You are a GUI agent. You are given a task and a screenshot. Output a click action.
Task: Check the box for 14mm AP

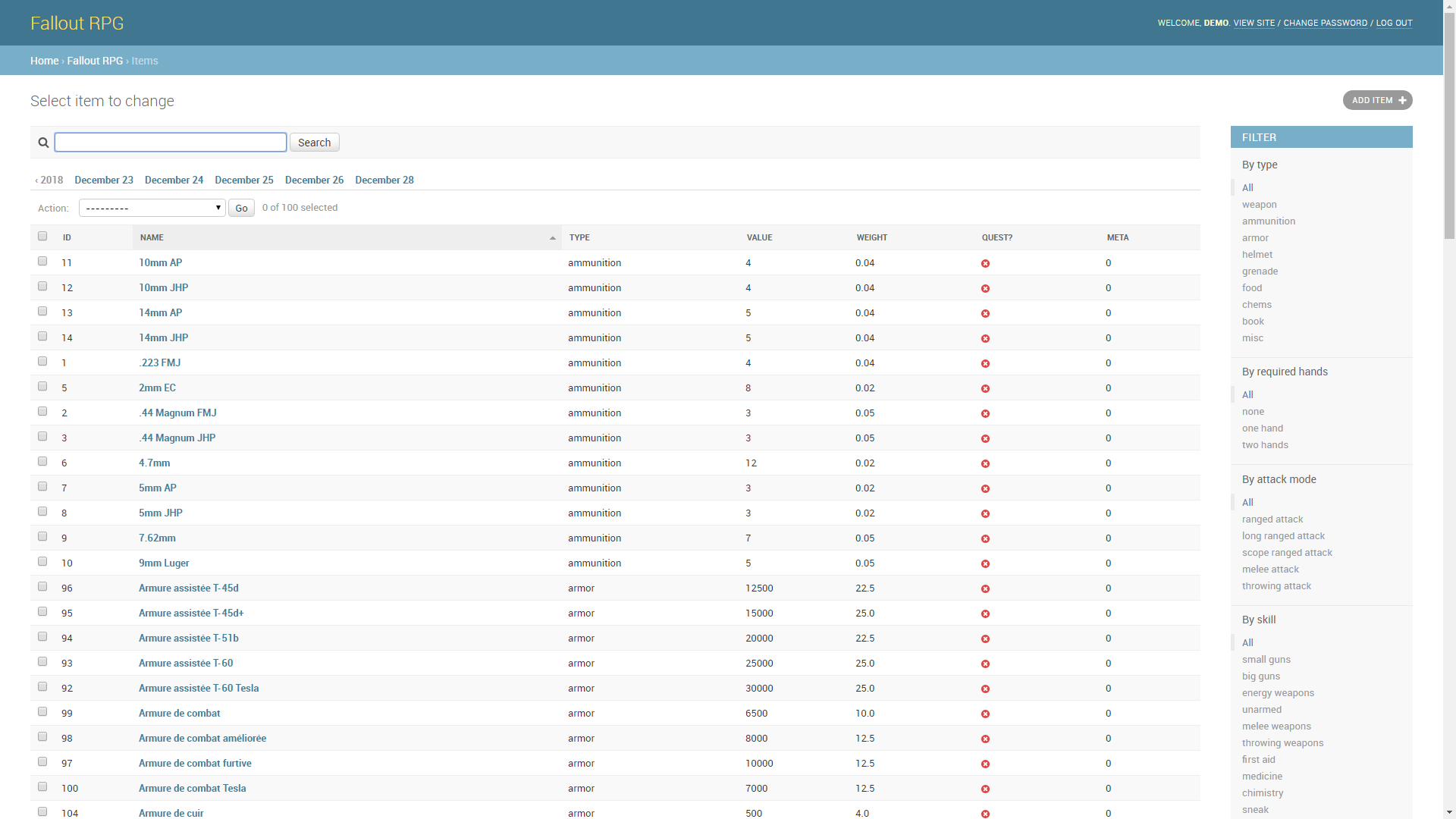42,312
